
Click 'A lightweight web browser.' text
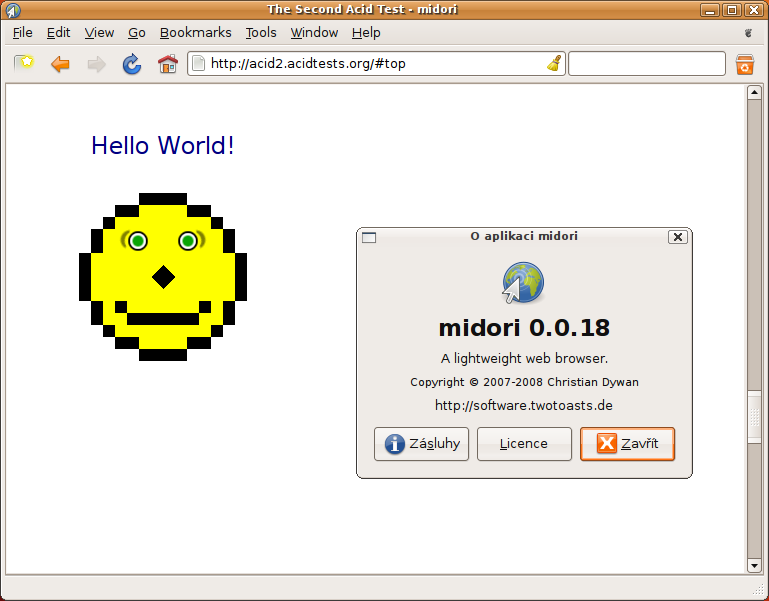tap(524, 359)
